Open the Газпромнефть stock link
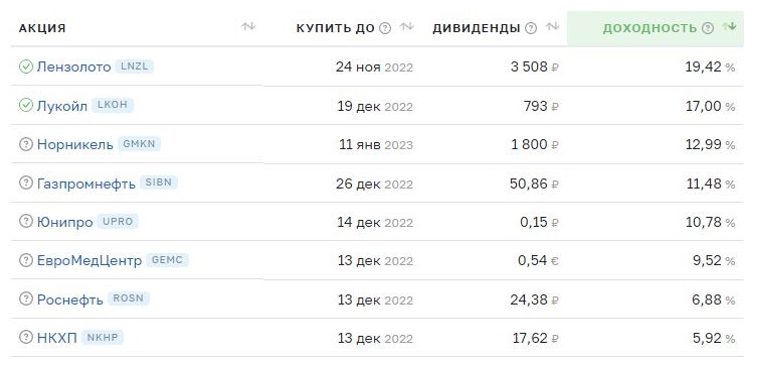This screenshot has width=761, height=381. (x=86, y=183)
